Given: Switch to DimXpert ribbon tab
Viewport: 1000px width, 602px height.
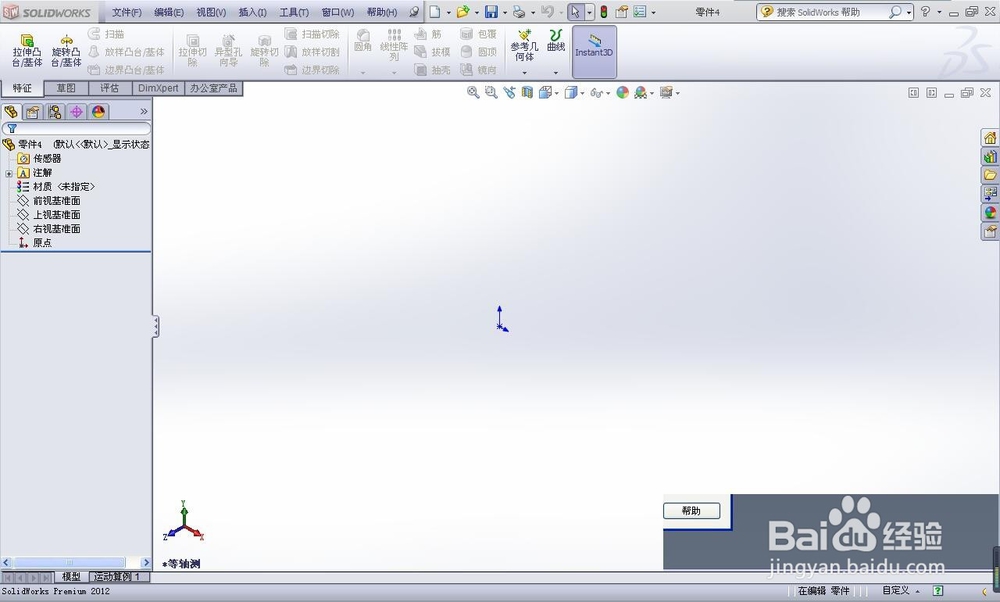Looking at the screenshot, I should tap(158, 88).
